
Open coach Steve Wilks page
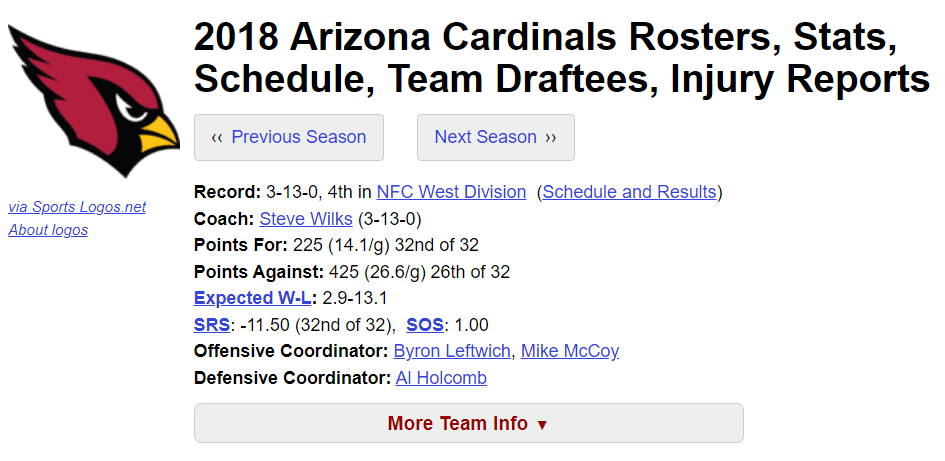(306, 219)
